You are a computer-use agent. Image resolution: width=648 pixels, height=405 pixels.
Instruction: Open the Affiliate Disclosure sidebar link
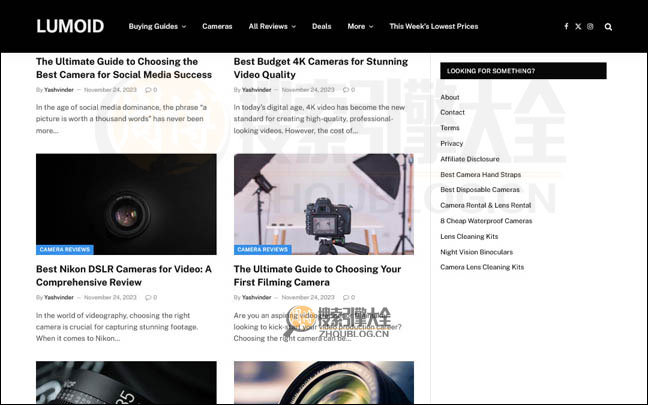tap(469, 159)
